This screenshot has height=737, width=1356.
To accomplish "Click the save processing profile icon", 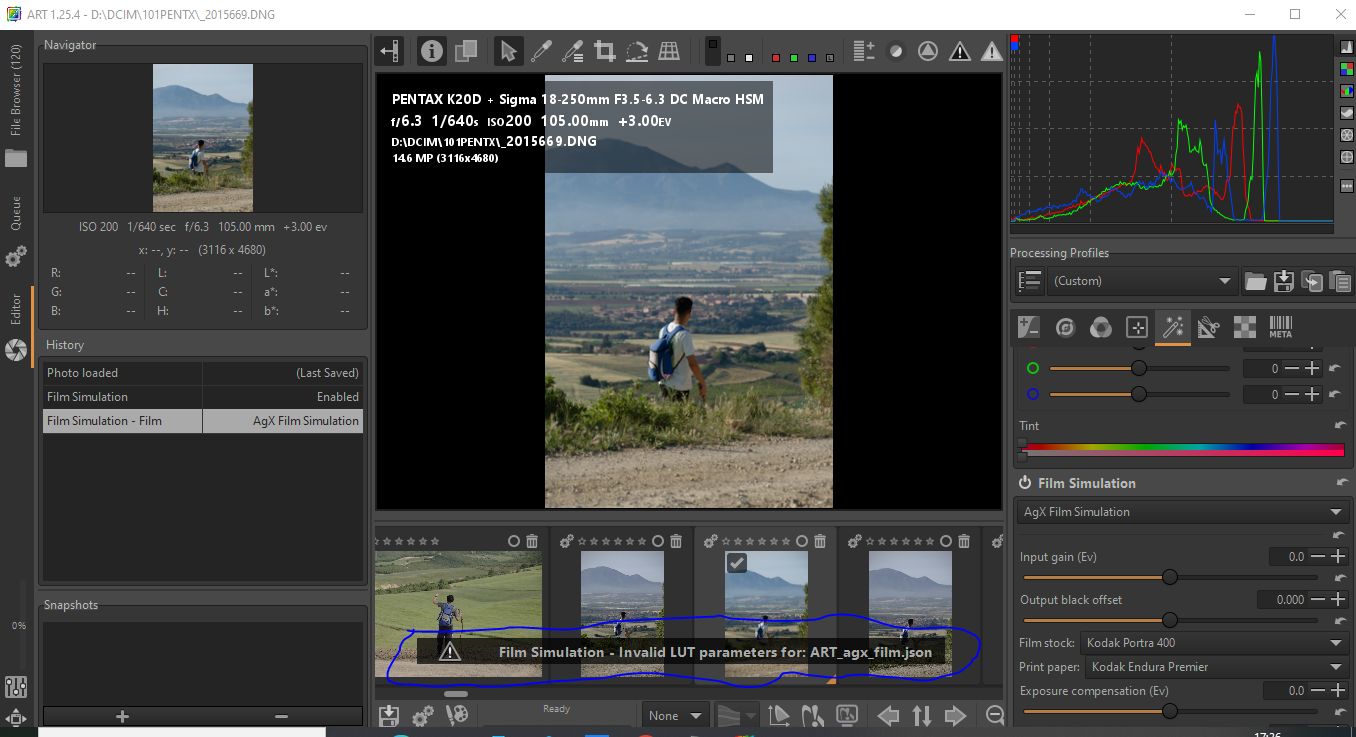I will pos(1284,282).
